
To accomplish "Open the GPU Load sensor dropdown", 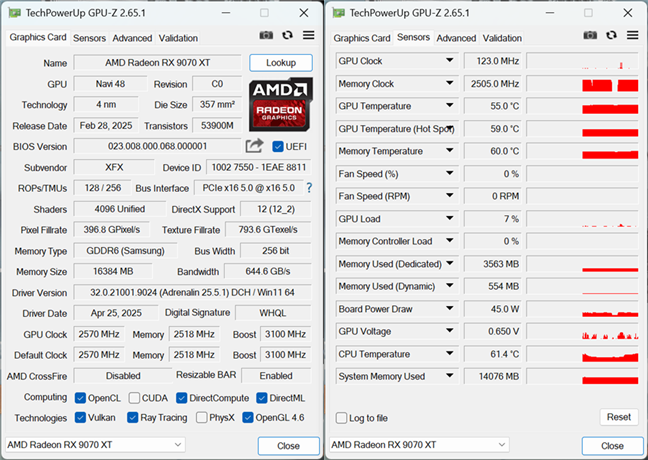I will (x=450, y=218).
